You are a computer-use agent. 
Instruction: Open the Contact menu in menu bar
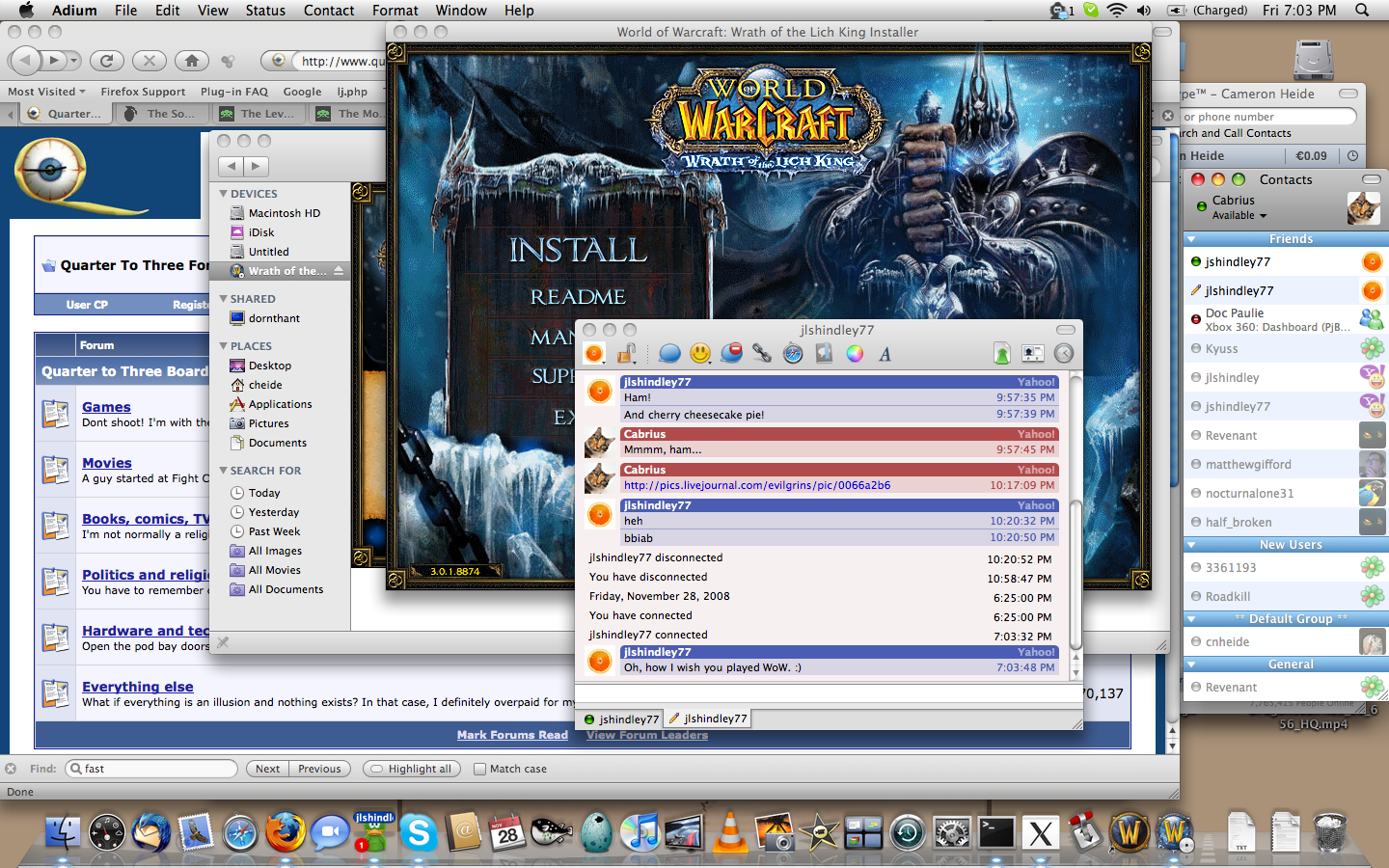pyautogui.click(x=329, y=11)
